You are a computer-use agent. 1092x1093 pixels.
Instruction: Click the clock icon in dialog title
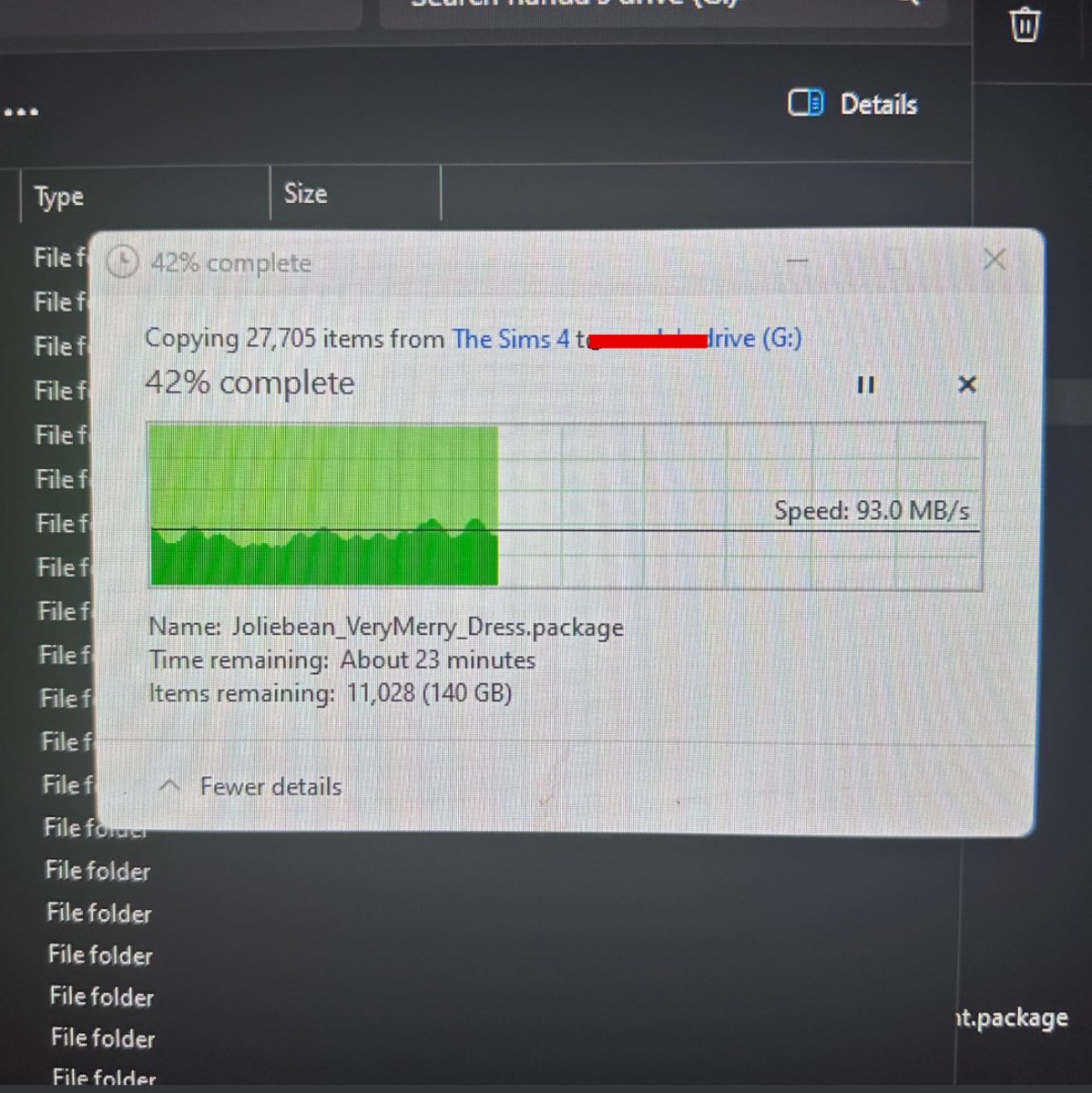123,262
